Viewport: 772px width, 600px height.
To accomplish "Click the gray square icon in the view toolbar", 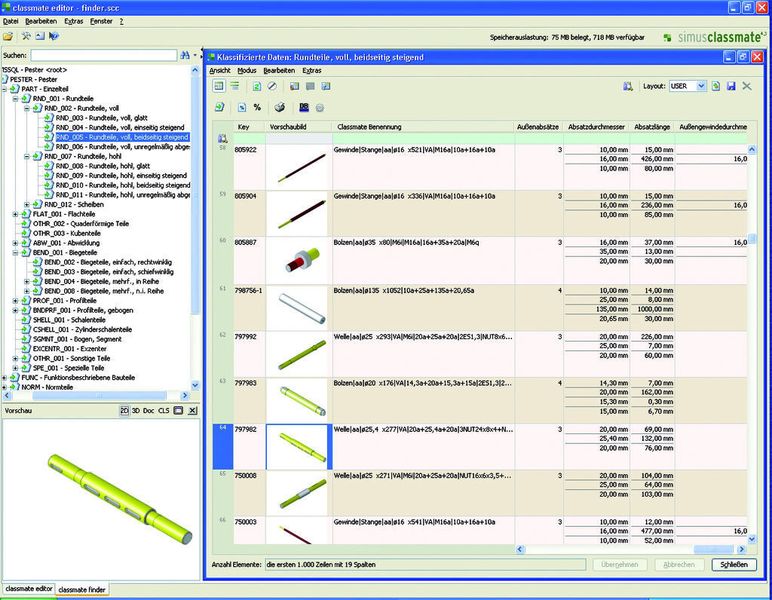I will (x=310, y=86).
